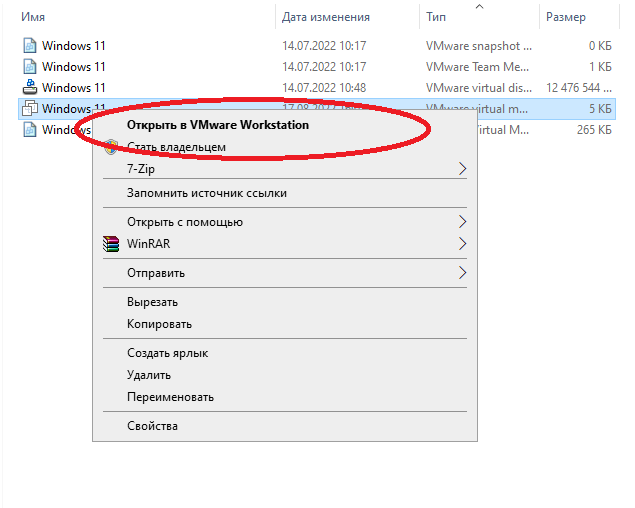
Task: Click the 265 КБ size cell
Action: point(594,130)
